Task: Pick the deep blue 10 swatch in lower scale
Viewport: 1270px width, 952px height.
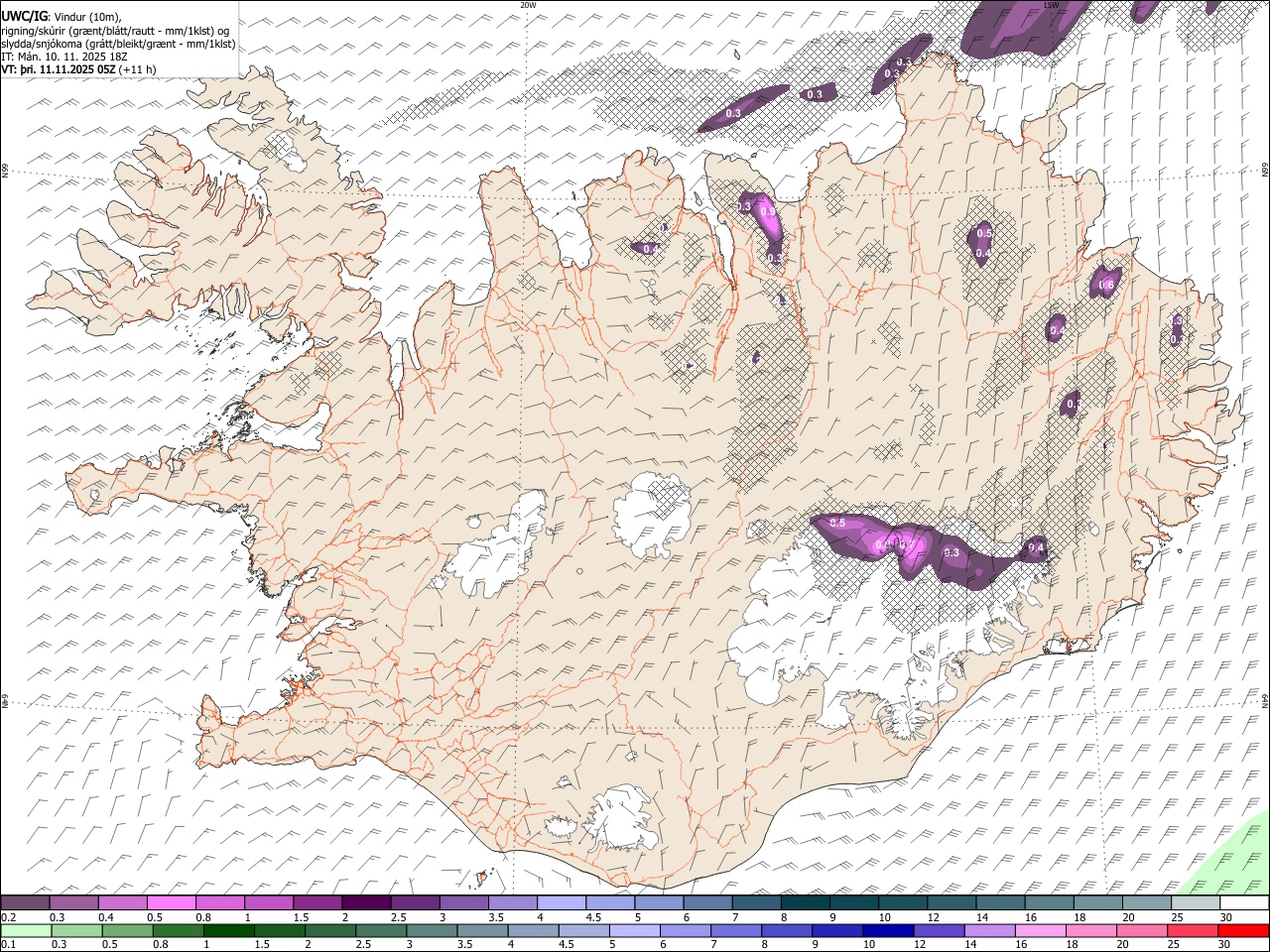Action: 886,930
